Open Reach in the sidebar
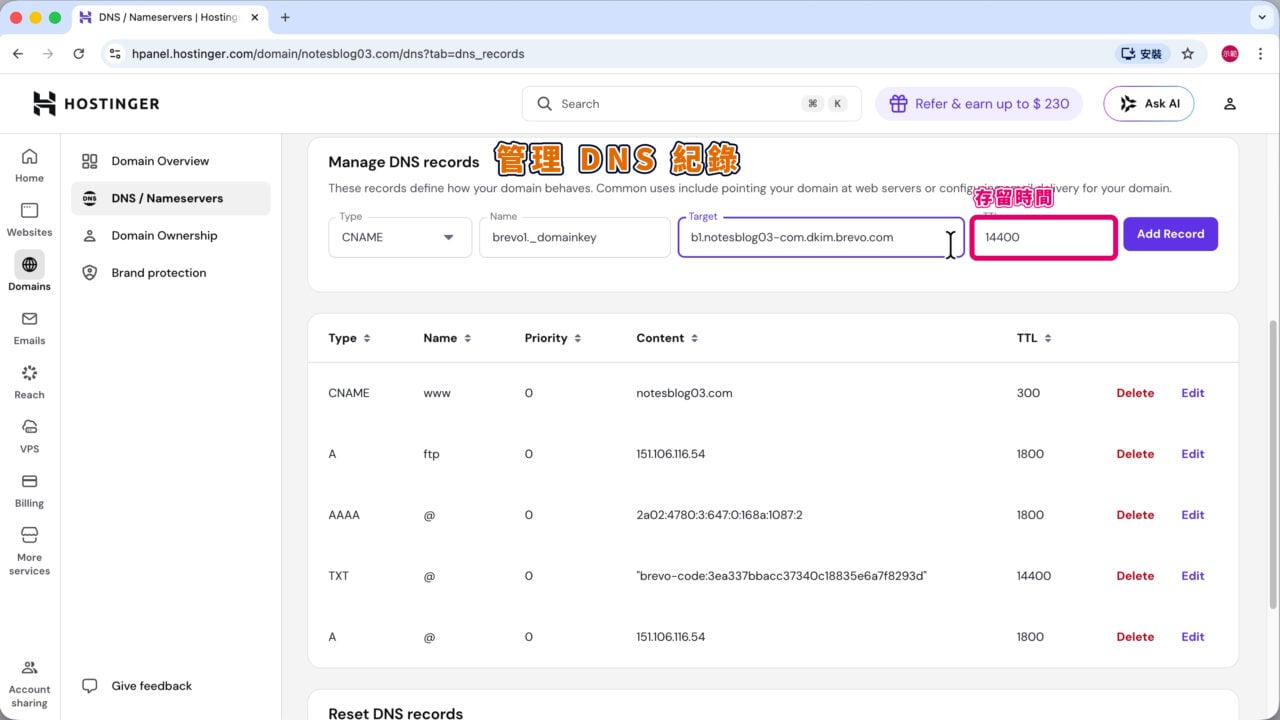1280x720 pixels. [x=29, y=381]
